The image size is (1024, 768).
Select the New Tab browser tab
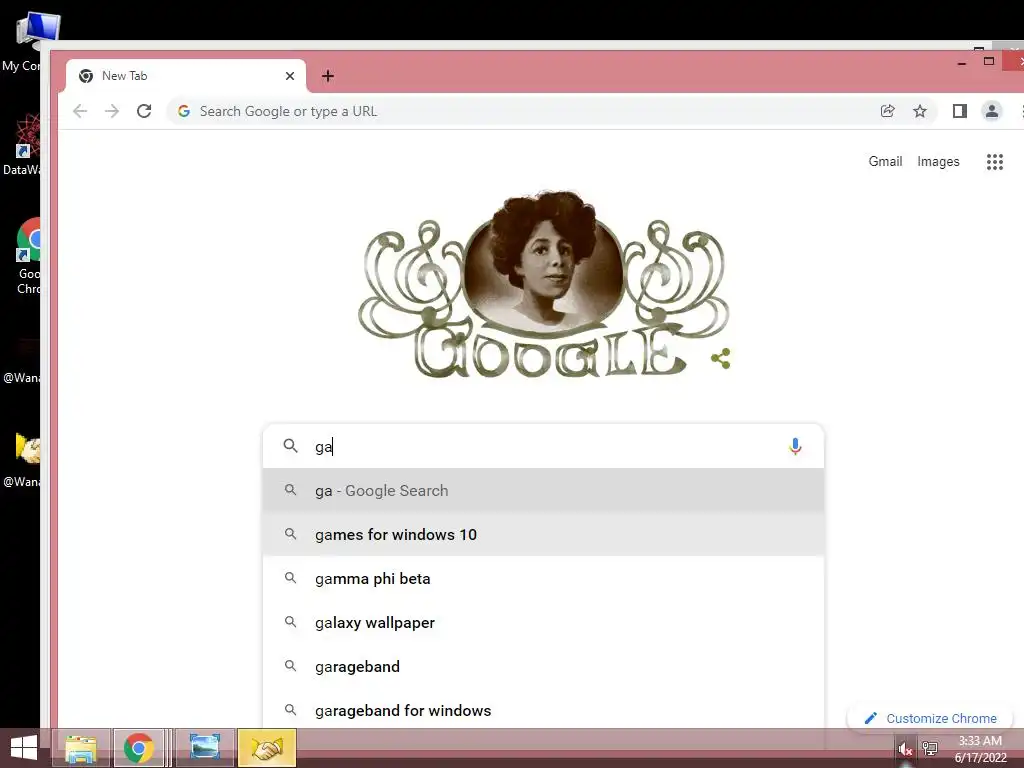pyautogui.click(x=186, y=76)
